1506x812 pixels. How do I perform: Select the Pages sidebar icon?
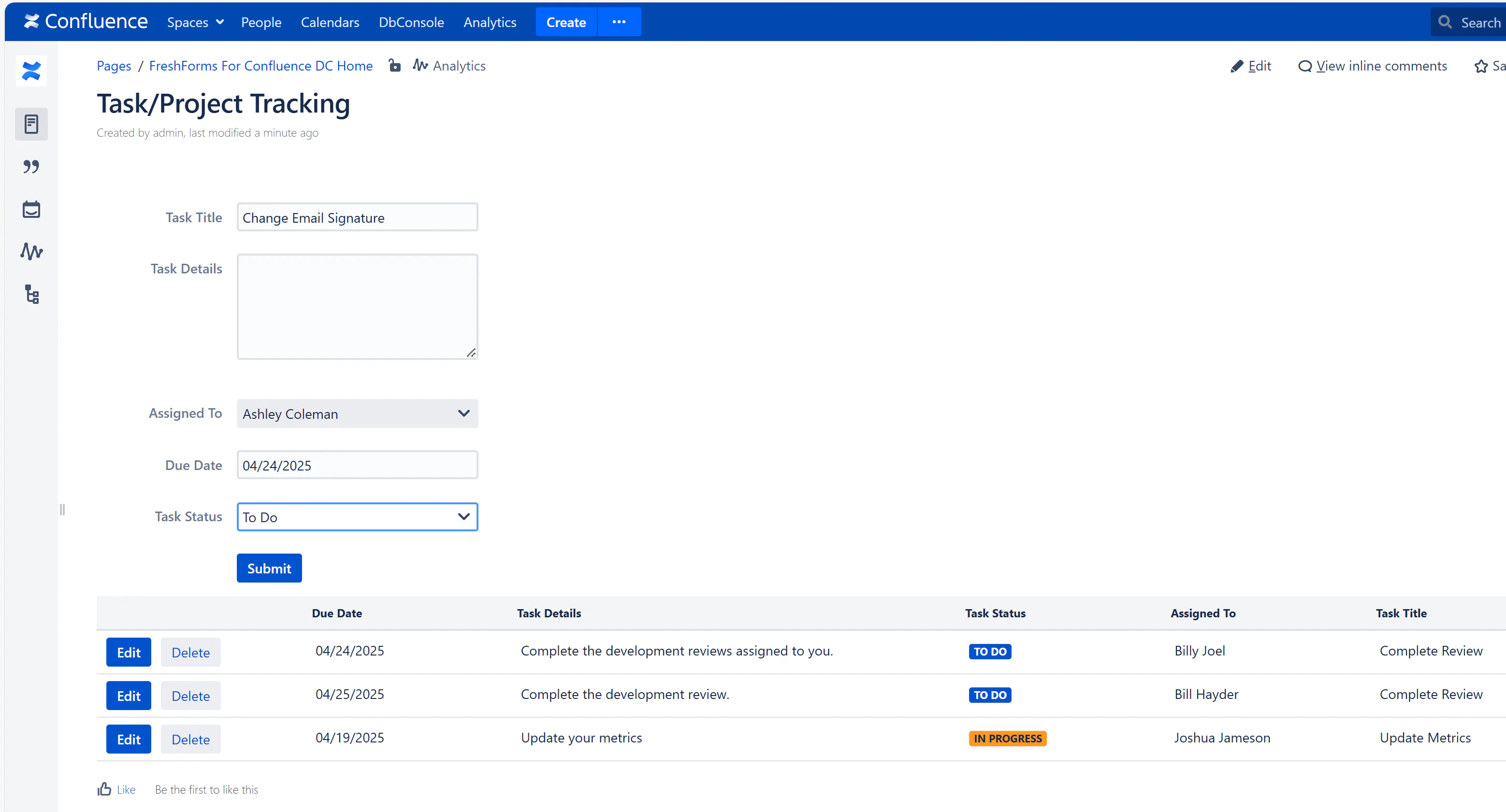(x=31, y=124)
